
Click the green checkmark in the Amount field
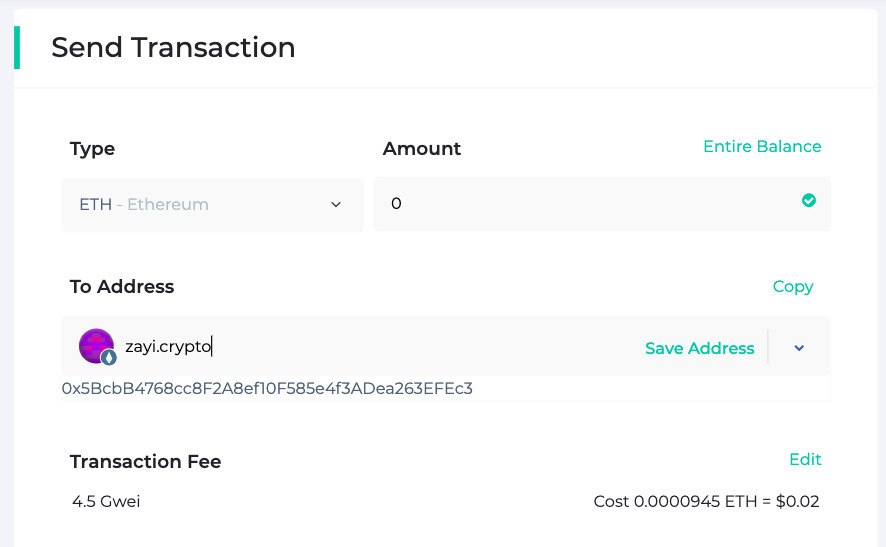click(x=809, y=201)
